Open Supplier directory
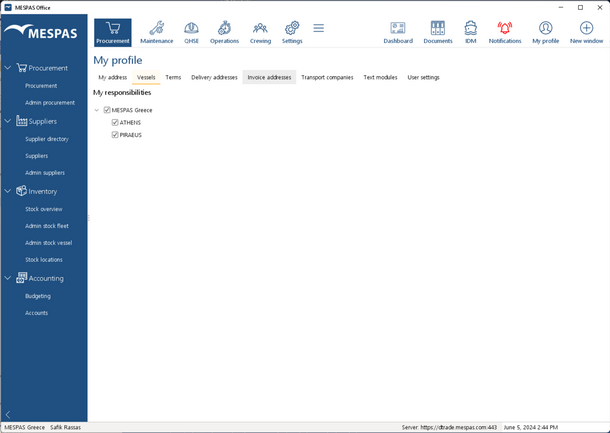The width and height of the screenshot is (610, 433). click(47, 139)
